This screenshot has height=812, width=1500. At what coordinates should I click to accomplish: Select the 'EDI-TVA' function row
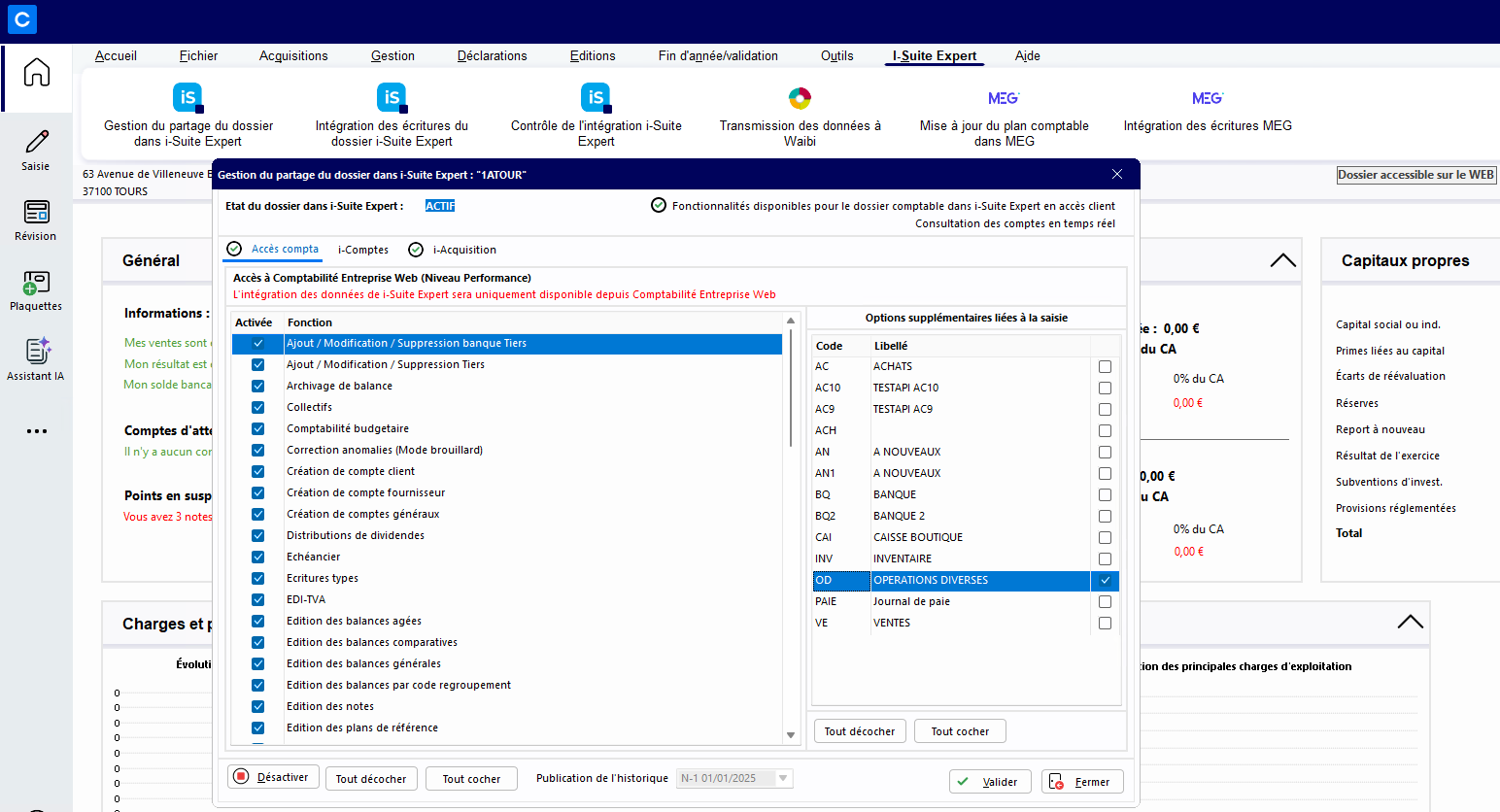506,600
